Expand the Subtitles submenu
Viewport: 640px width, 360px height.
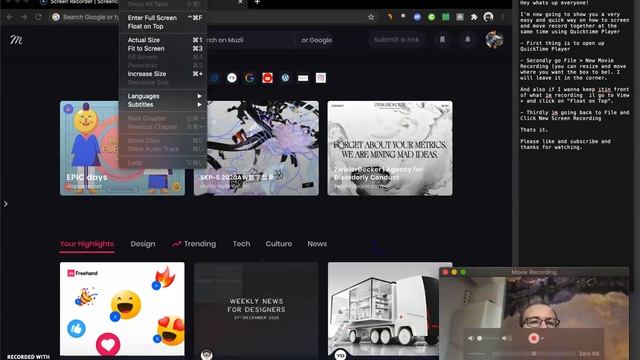(x=164, y=104)
